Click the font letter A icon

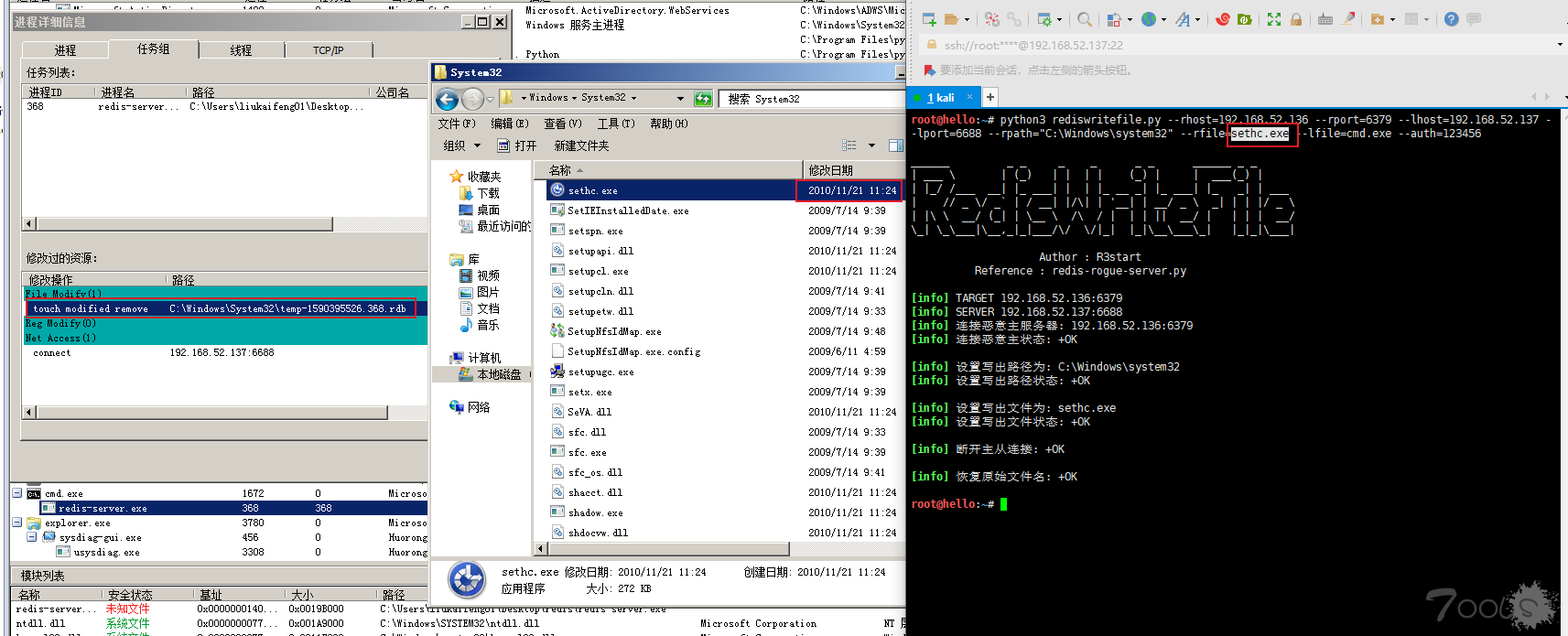(x=1183, y=19)
